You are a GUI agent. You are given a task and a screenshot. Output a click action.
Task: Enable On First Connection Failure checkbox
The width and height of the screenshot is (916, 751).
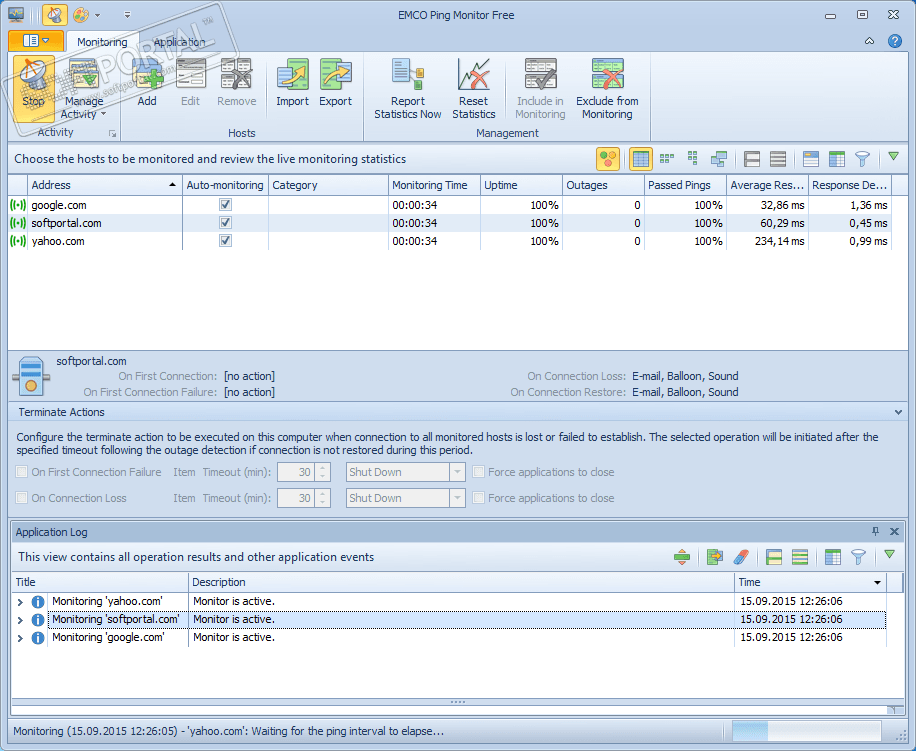click(22, 472)
